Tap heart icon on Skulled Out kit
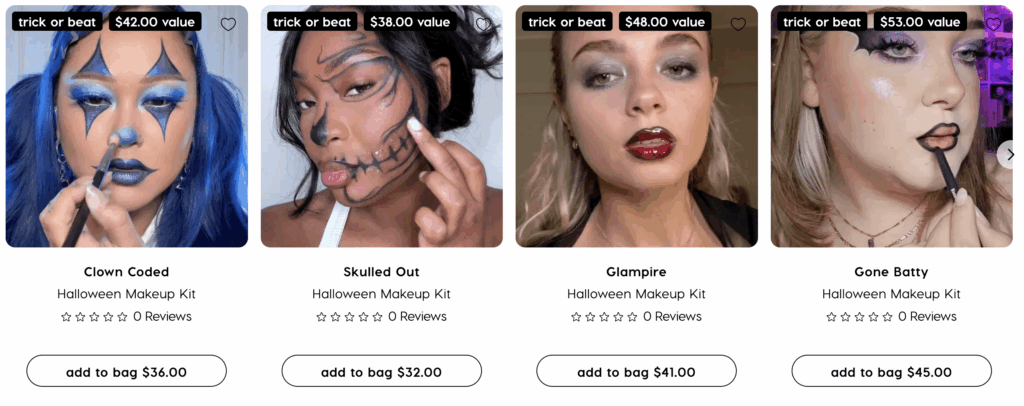 coord(483,24)
